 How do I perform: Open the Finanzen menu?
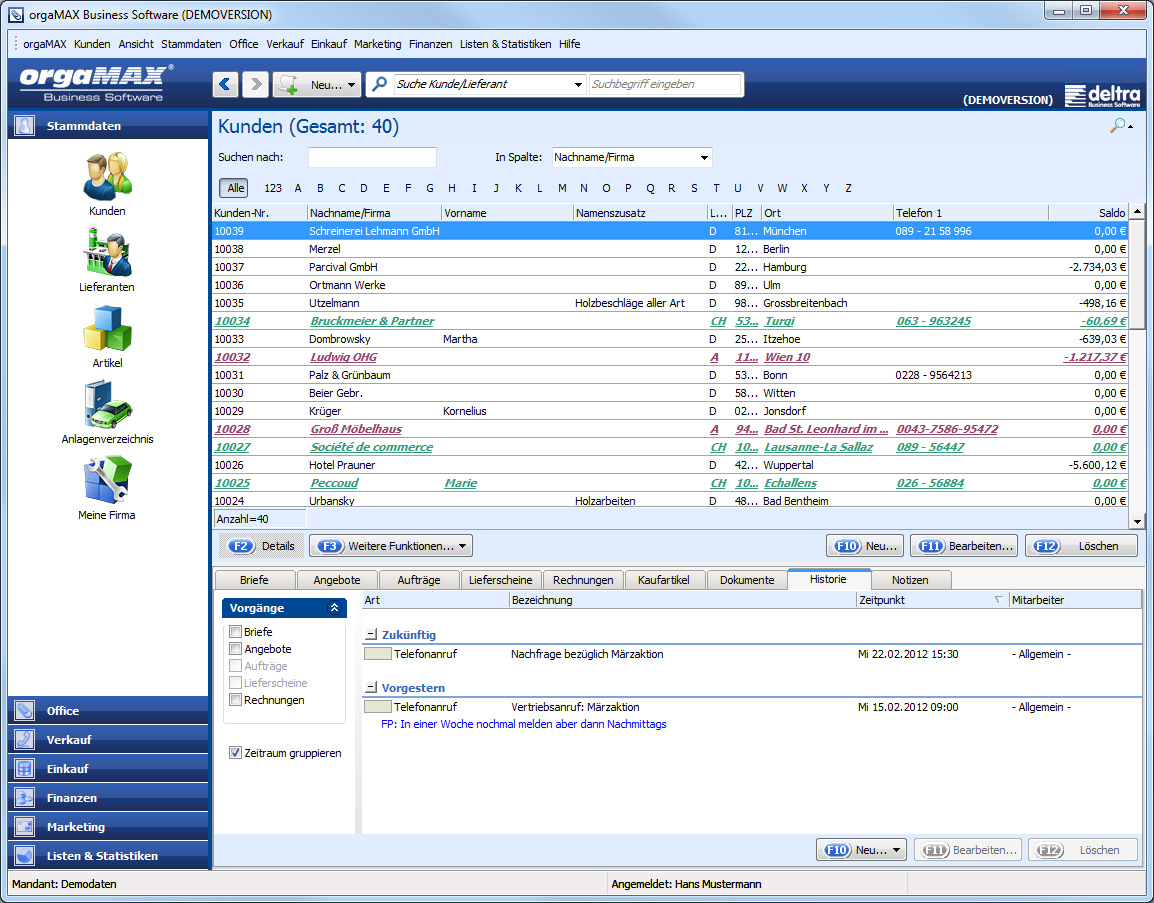click(431, 44)
